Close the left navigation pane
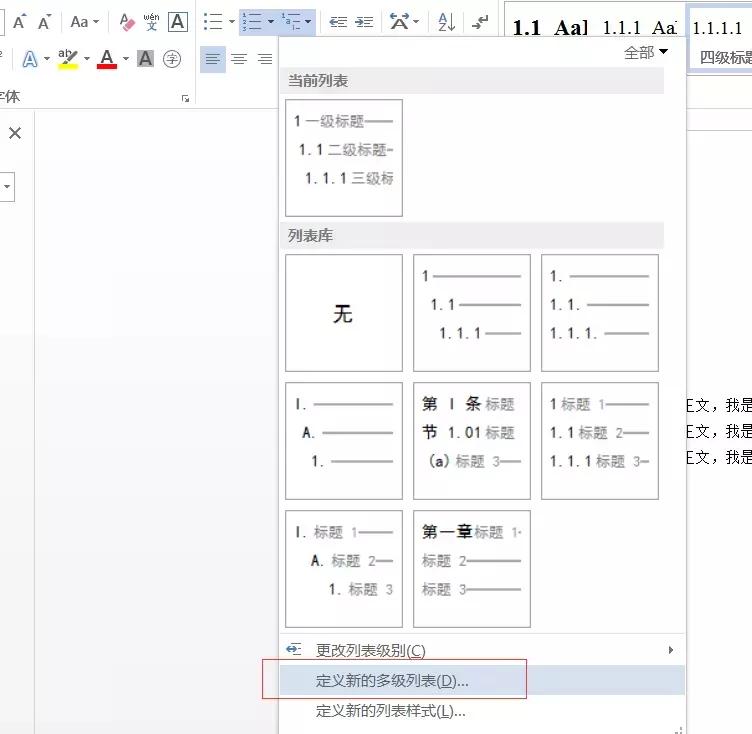The width and height of the screenshot is (752, 734). point(15,133)
